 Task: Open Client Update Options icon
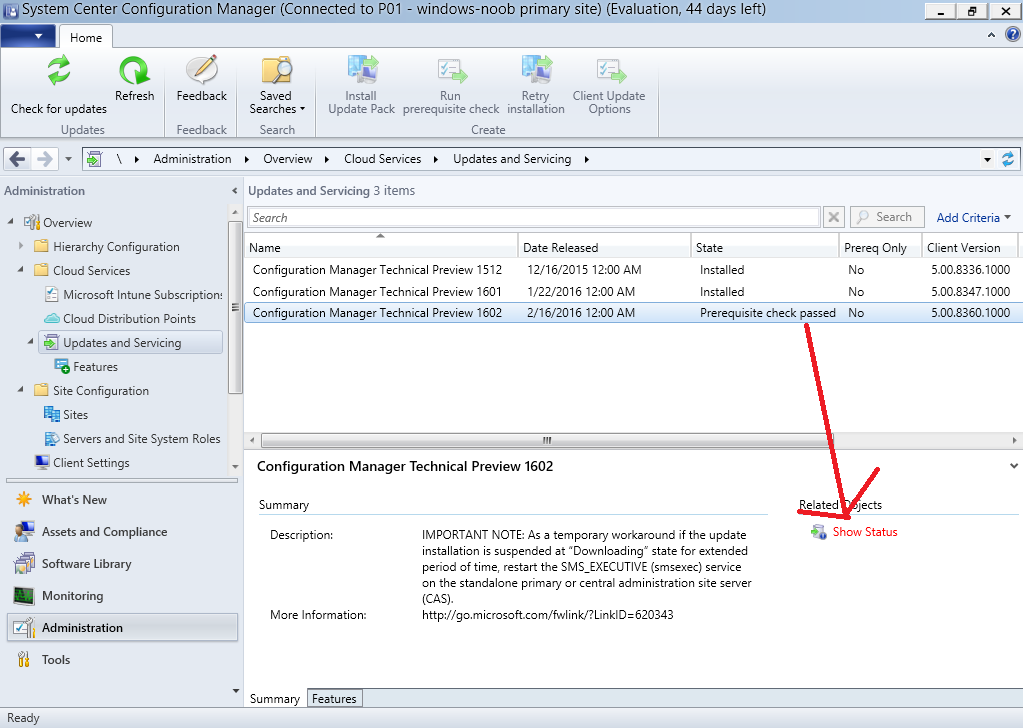coord(610,70)
